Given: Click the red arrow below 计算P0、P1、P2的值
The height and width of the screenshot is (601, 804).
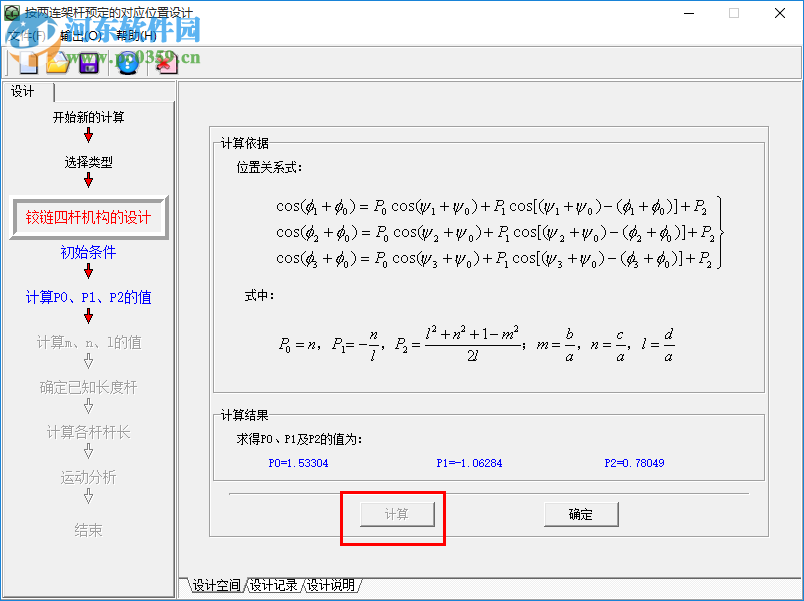Looking at the screenshot, I should (x=88, y=316).
